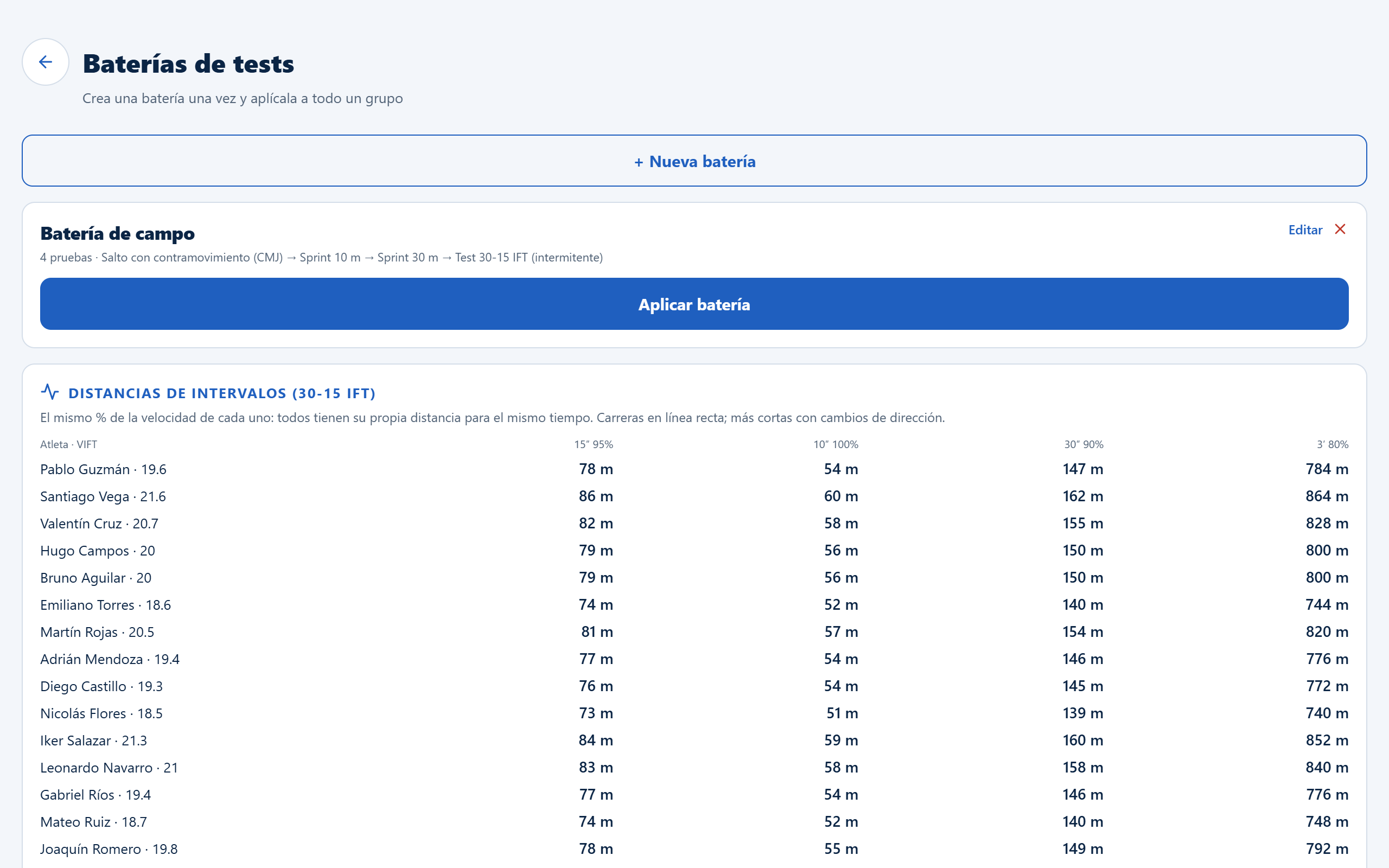Viewport: 1389px width, 868px height.
Task: Select the Bruno Aguilar · 20 row
Action: point(694,578)
